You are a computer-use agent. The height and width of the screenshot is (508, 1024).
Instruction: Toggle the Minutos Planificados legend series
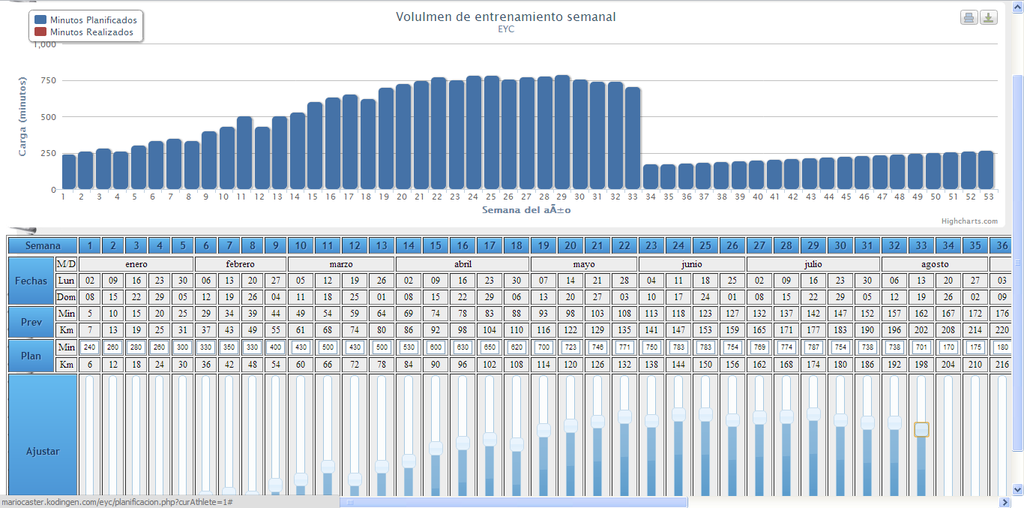click(85, 20)
